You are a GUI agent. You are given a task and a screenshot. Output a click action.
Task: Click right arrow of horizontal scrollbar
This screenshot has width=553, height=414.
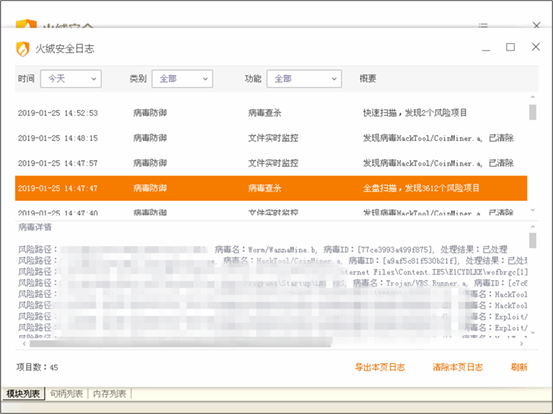pos(522,343)
